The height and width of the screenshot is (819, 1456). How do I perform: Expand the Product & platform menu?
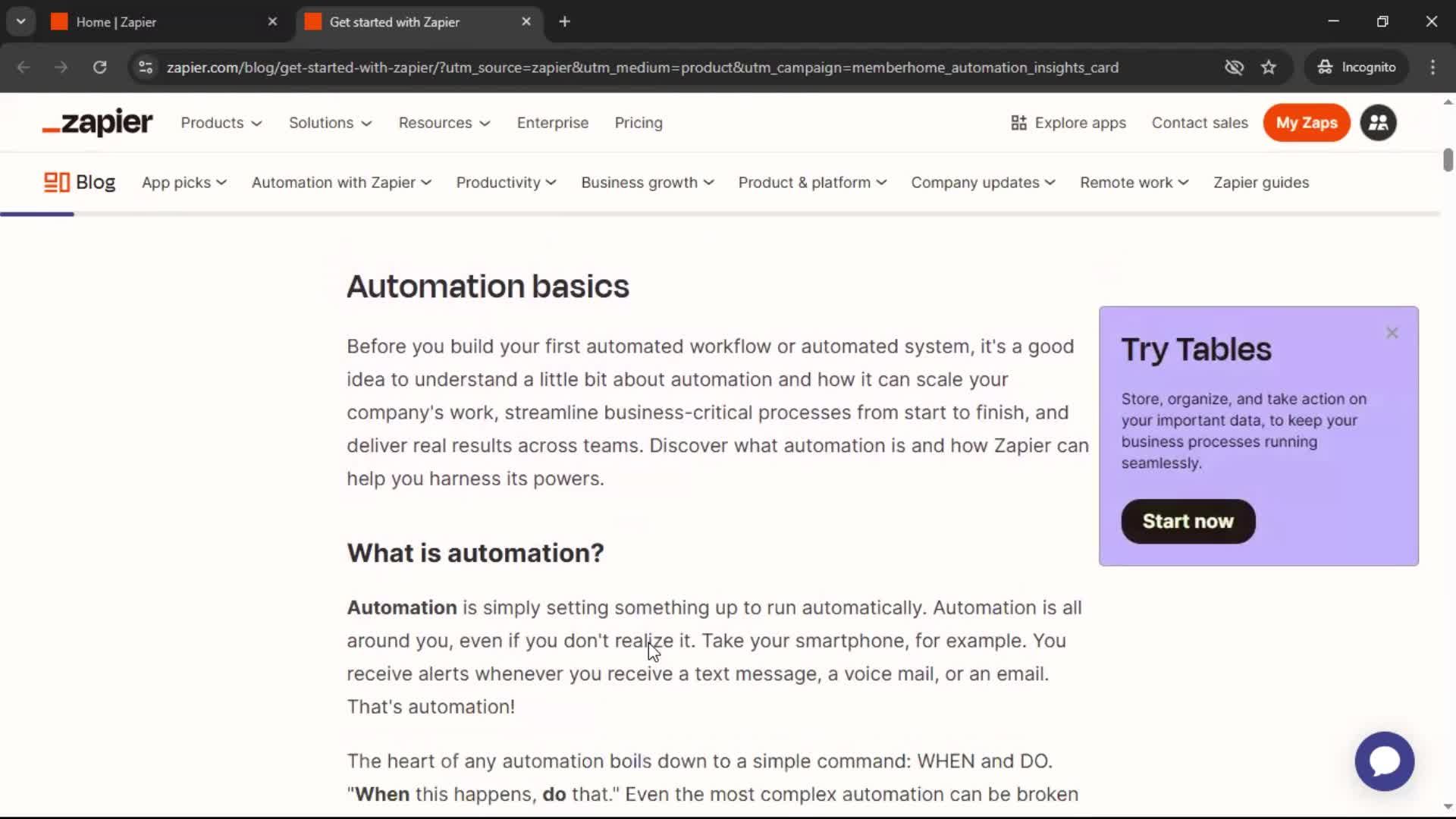[812, 183]
